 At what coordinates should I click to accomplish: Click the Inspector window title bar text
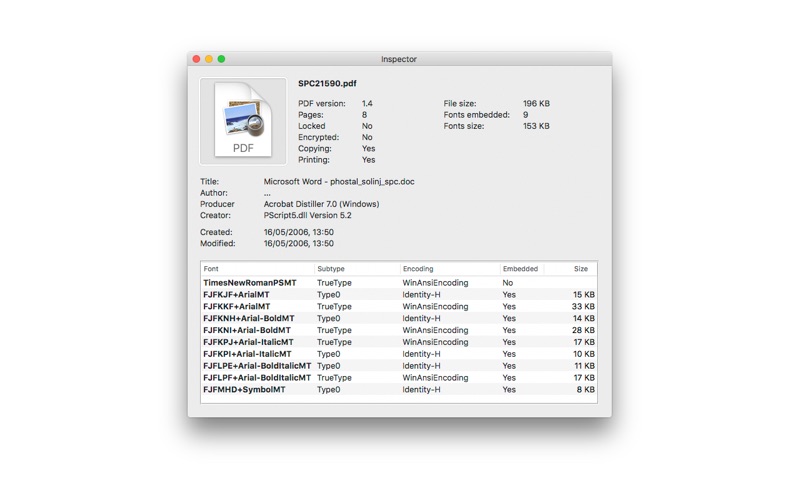click(399, 59)
